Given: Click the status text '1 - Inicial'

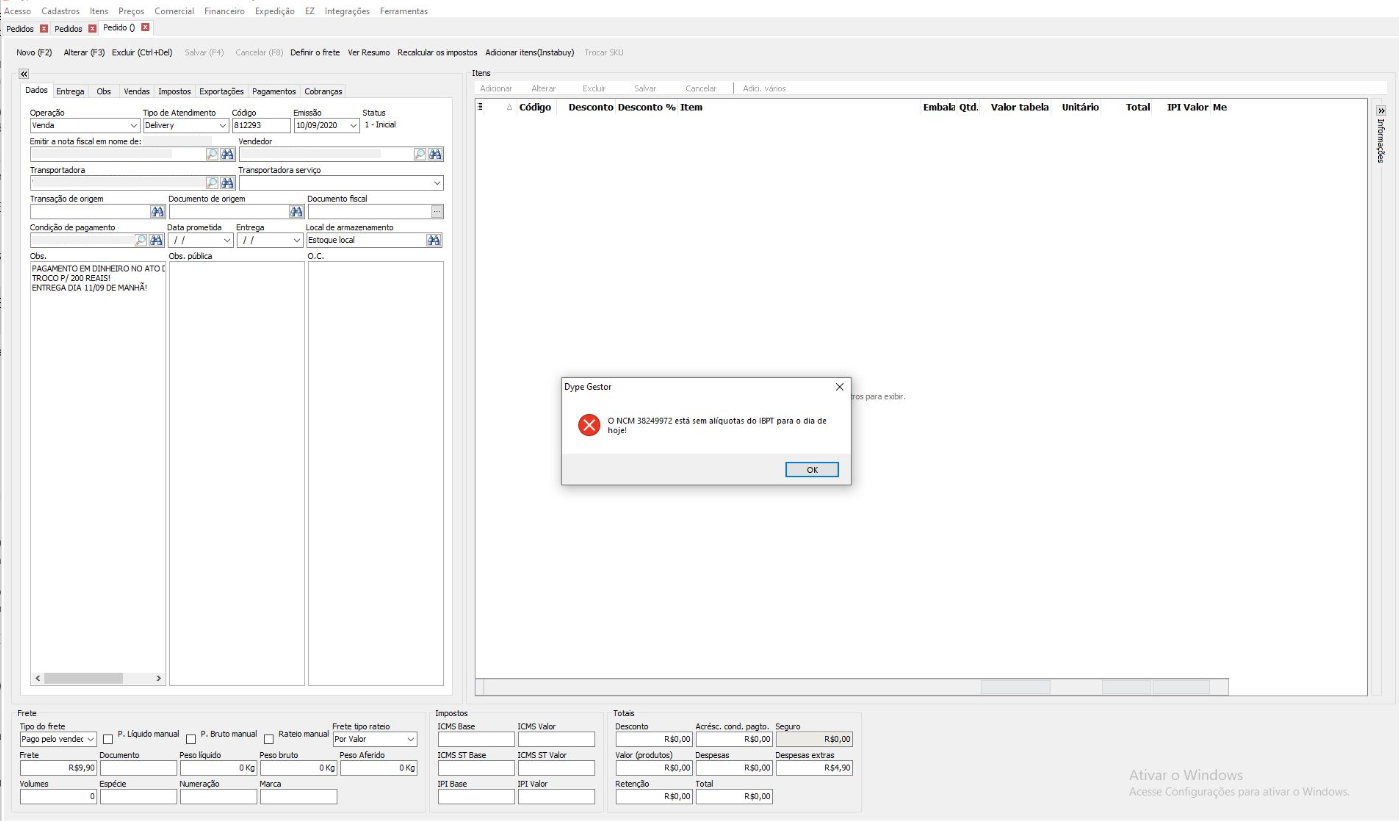Looking at the screenshot, I should point(380,125).
